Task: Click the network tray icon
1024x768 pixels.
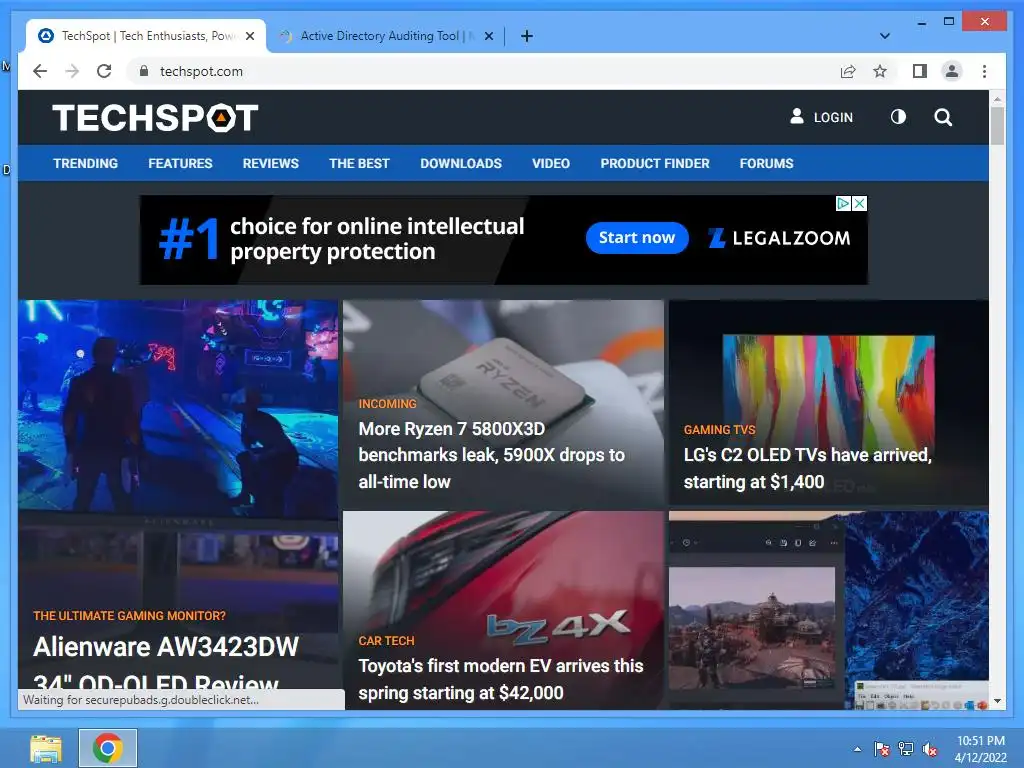Action: point(906,749)
